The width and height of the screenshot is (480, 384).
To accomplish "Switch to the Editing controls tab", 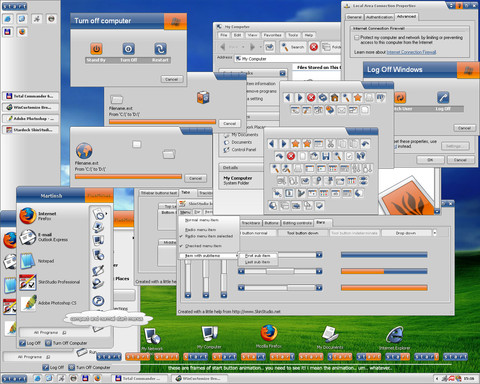I will (297, 223).
